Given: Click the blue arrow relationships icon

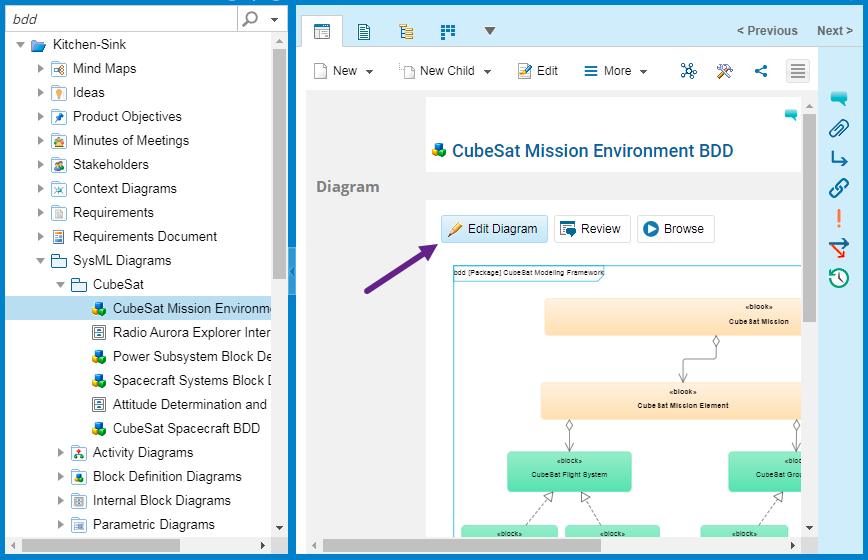Looking at the screenshot, I should click(839, 159).
